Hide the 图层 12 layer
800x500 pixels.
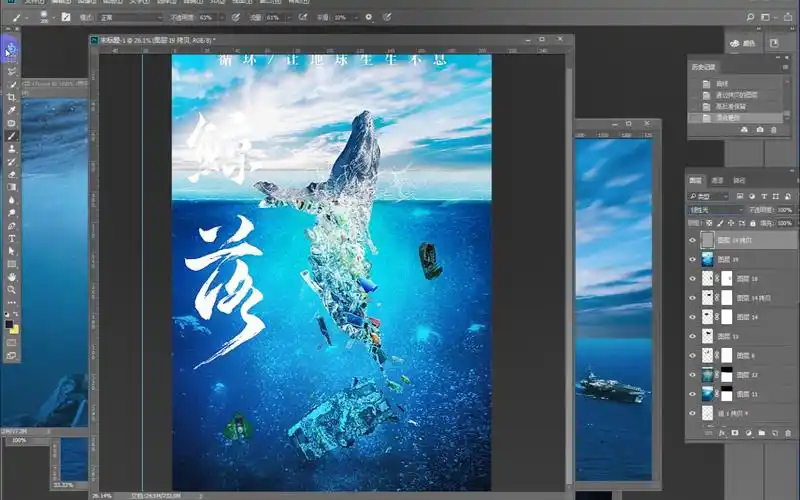(x=693, y=374)
